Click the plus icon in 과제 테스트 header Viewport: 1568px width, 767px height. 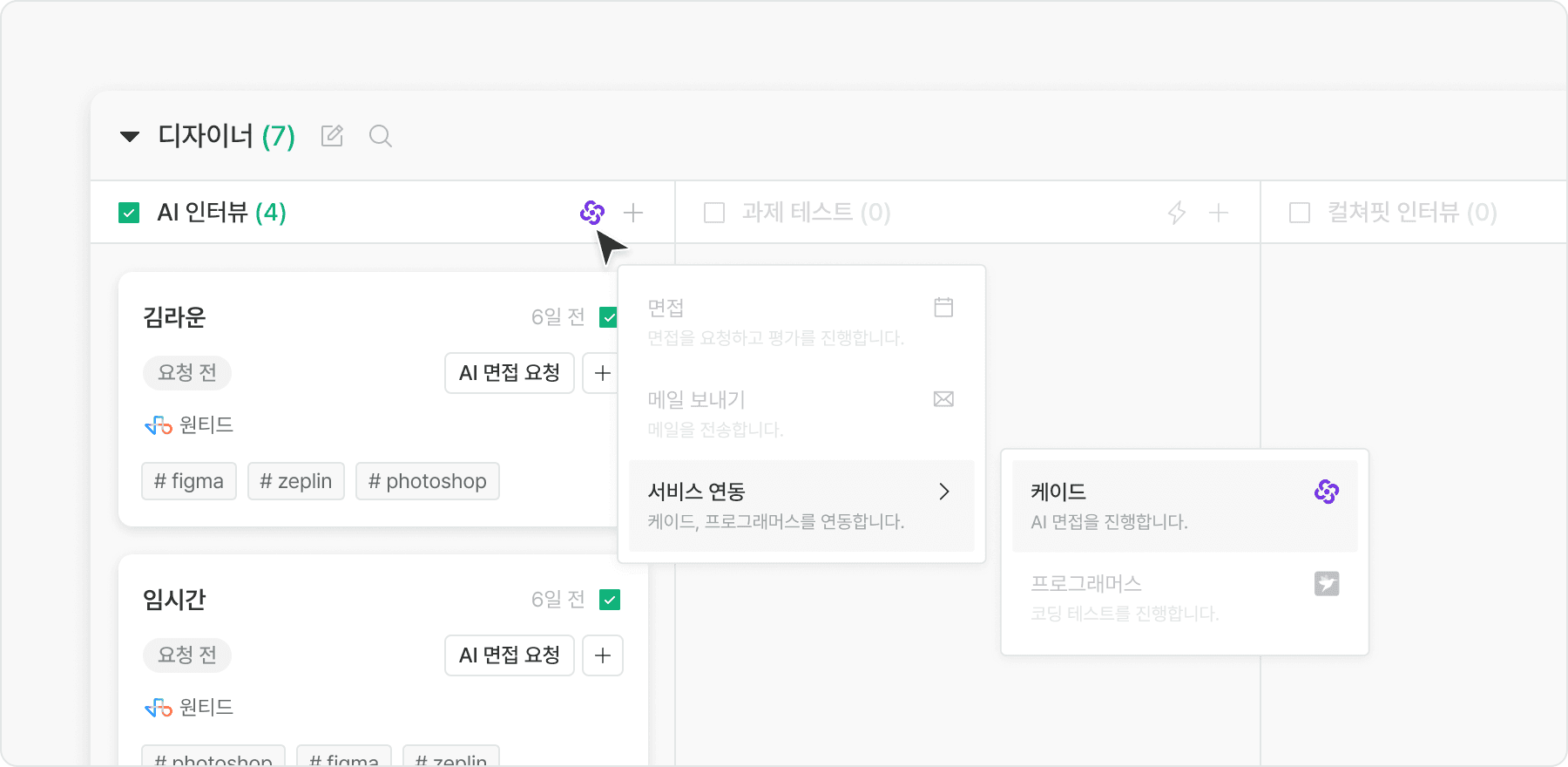tap(1219, 213)
